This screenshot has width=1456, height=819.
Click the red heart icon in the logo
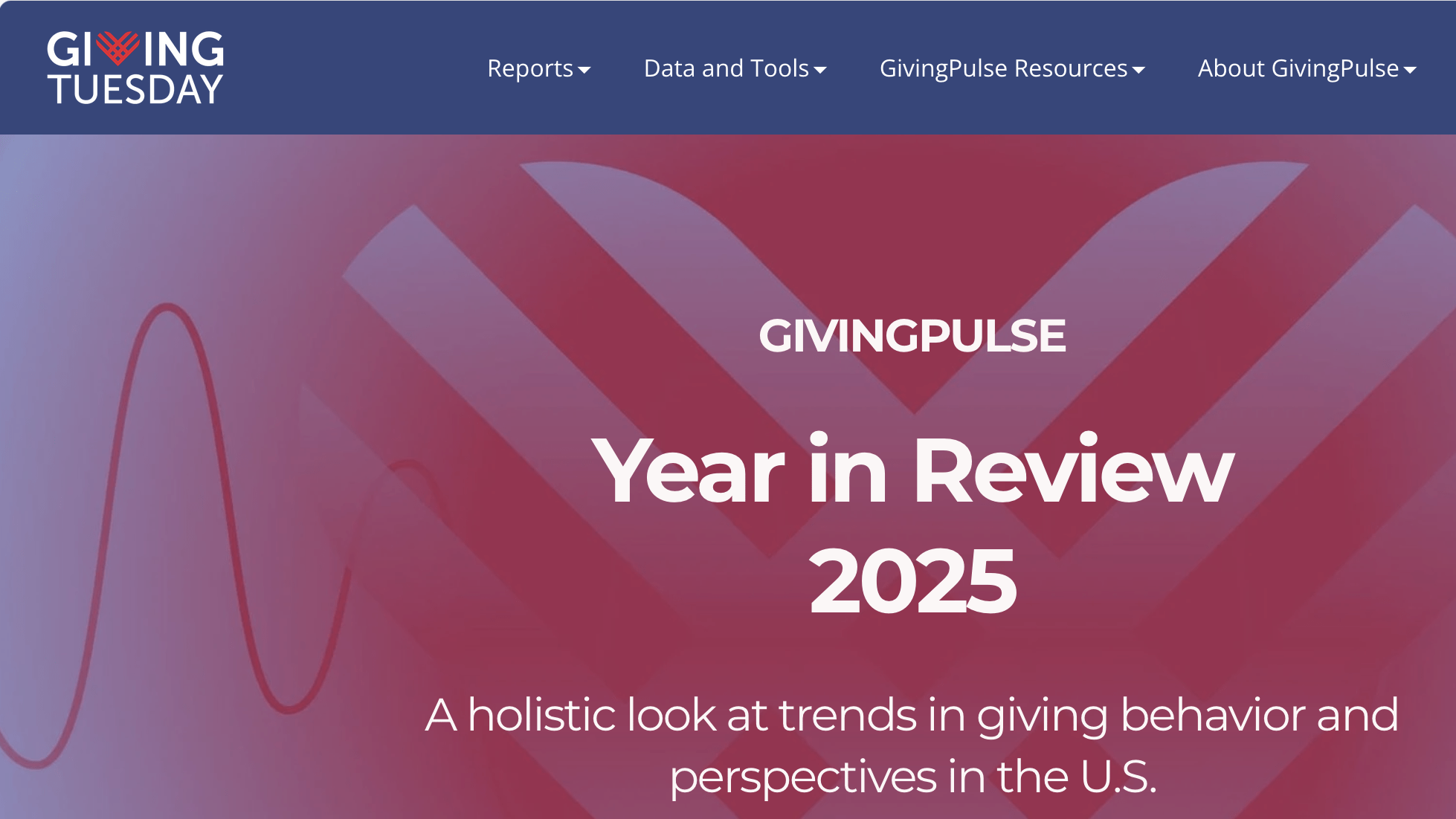(117, 48)
